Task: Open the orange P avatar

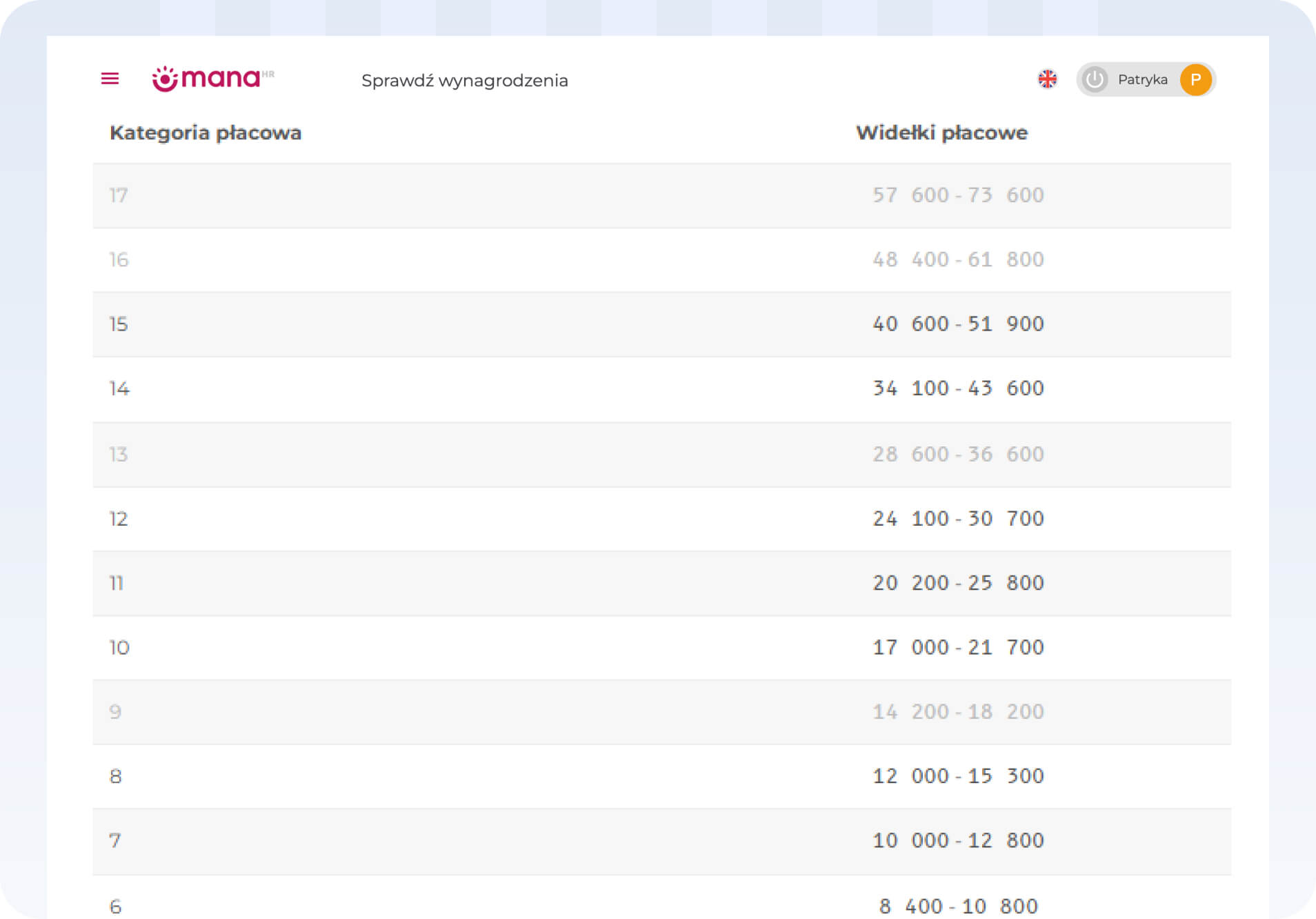Action: click(x=1195, y=80)
